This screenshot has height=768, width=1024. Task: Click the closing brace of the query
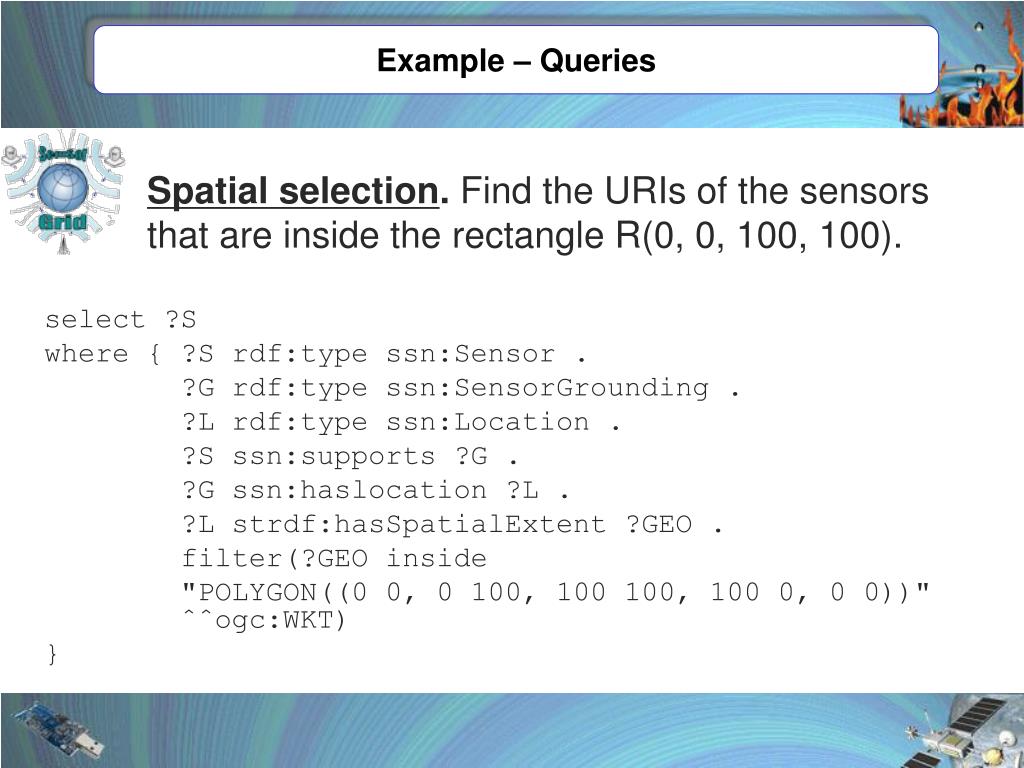click(52, 653)
